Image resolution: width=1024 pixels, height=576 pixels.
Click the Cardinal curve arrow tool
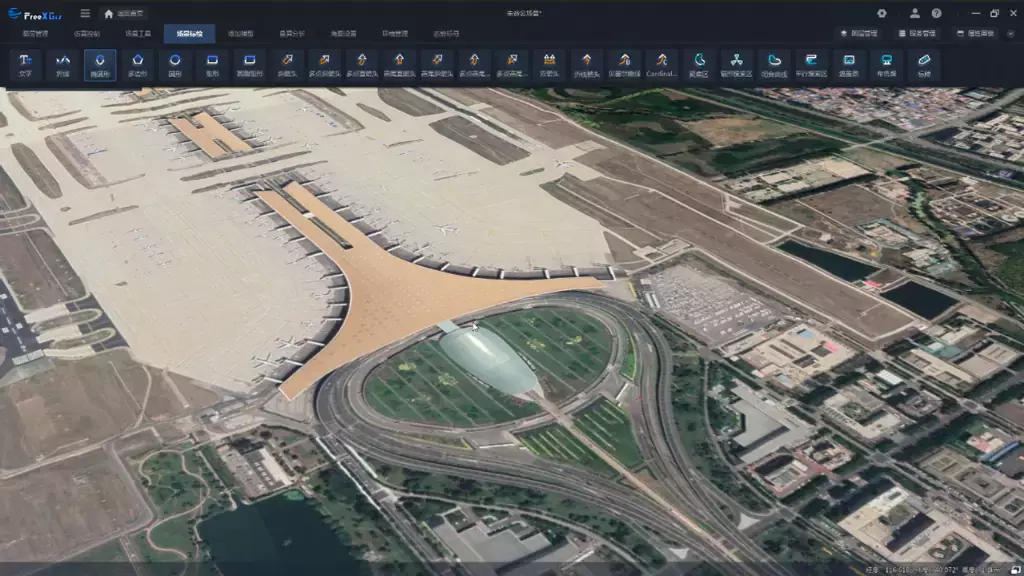[661, 64]
